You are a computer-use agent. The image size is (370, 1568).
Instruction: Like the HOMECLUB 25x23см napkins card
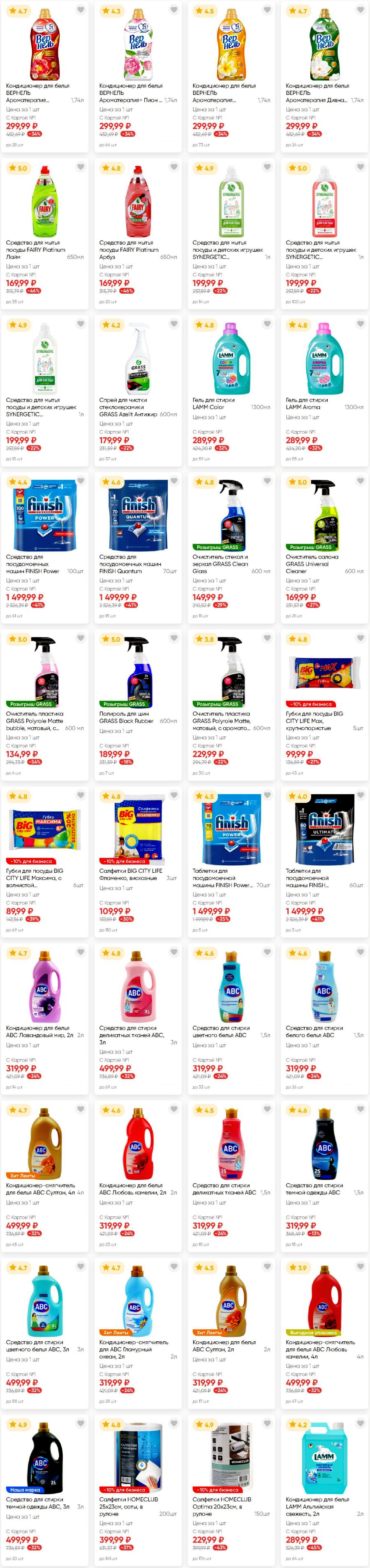coord(174,1424)
